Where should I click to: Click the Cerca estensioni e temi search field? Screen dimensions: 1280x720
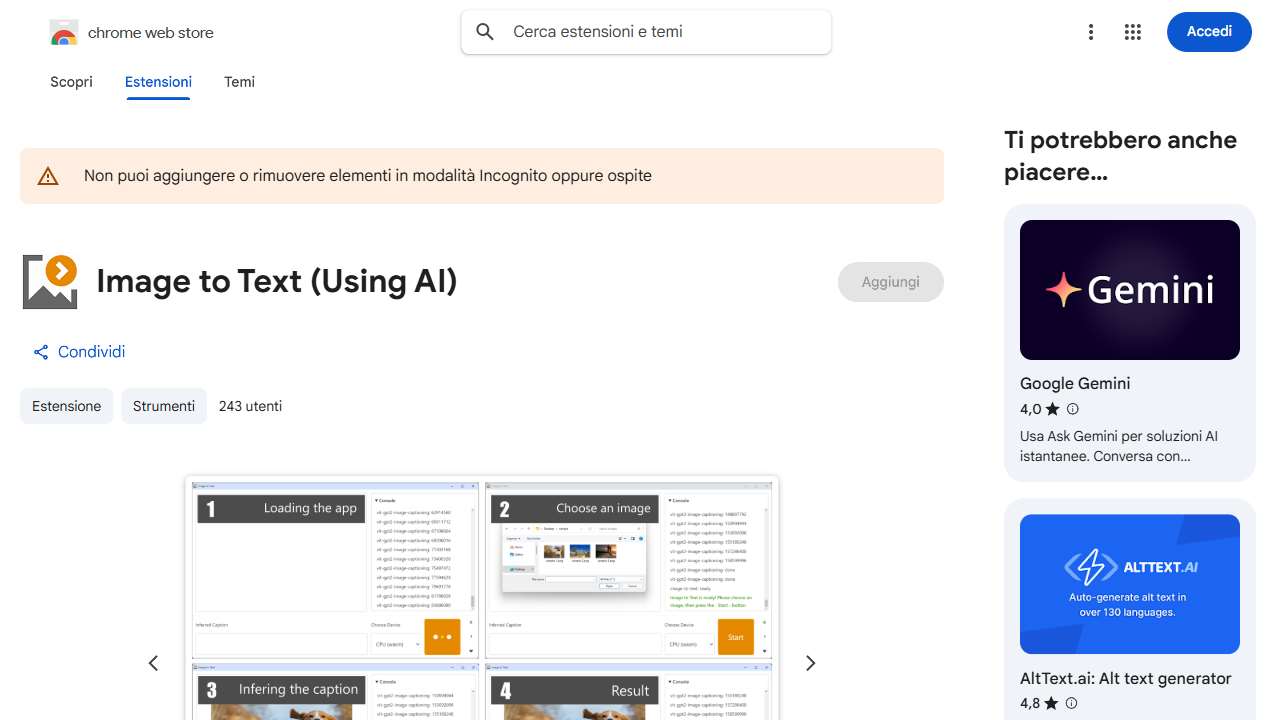pyautogui.click(x=645, y=32)
